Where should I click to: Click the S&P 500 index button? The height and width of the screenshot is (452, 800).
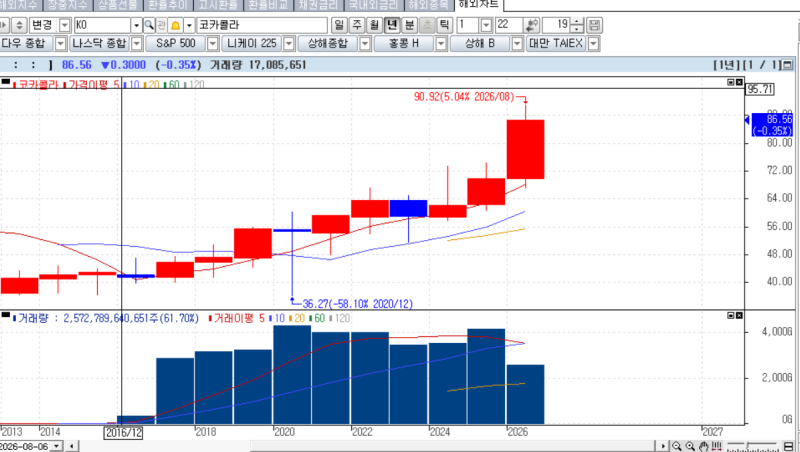pyautogui.click(x=176, y=44)
